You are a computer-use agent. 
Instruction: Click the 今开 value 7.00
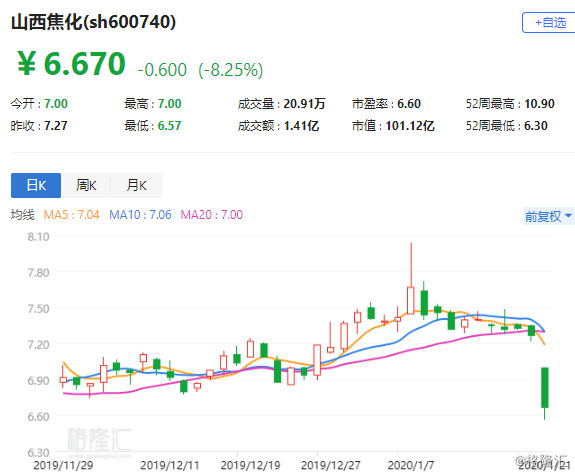(56, 104)
